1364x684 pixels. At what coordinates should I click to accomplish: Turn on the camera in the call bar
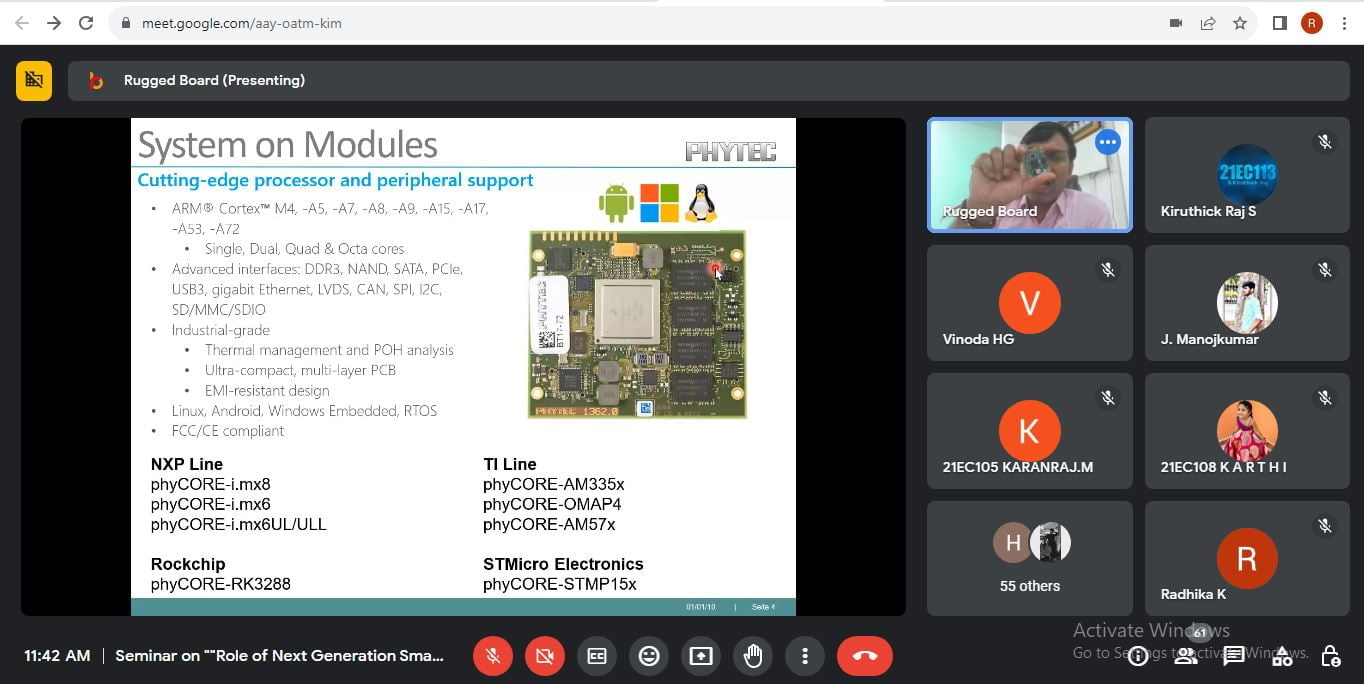[544, 656]
